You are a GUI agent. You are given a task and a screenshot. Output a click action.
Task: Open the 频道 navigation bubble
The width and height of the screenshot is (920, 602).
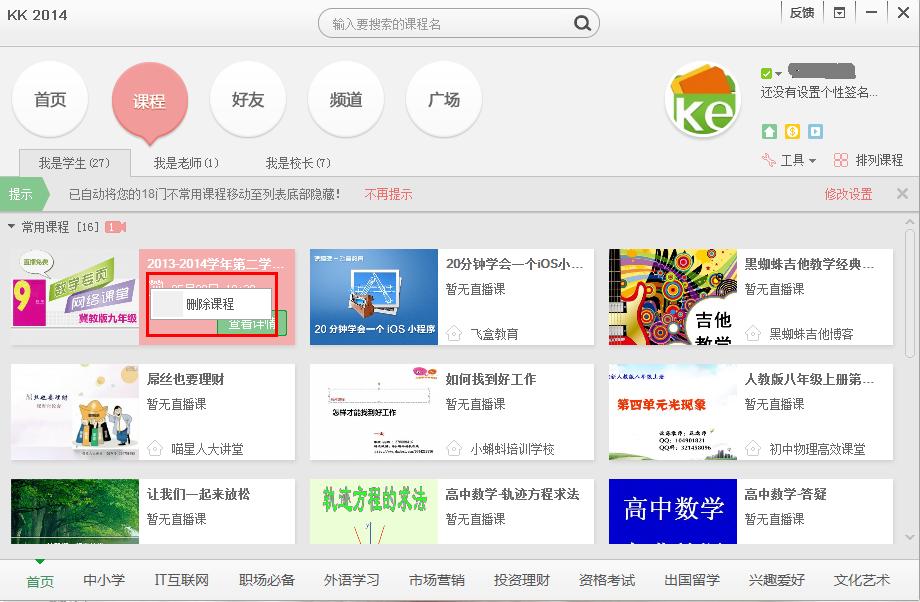click(346, 99)
